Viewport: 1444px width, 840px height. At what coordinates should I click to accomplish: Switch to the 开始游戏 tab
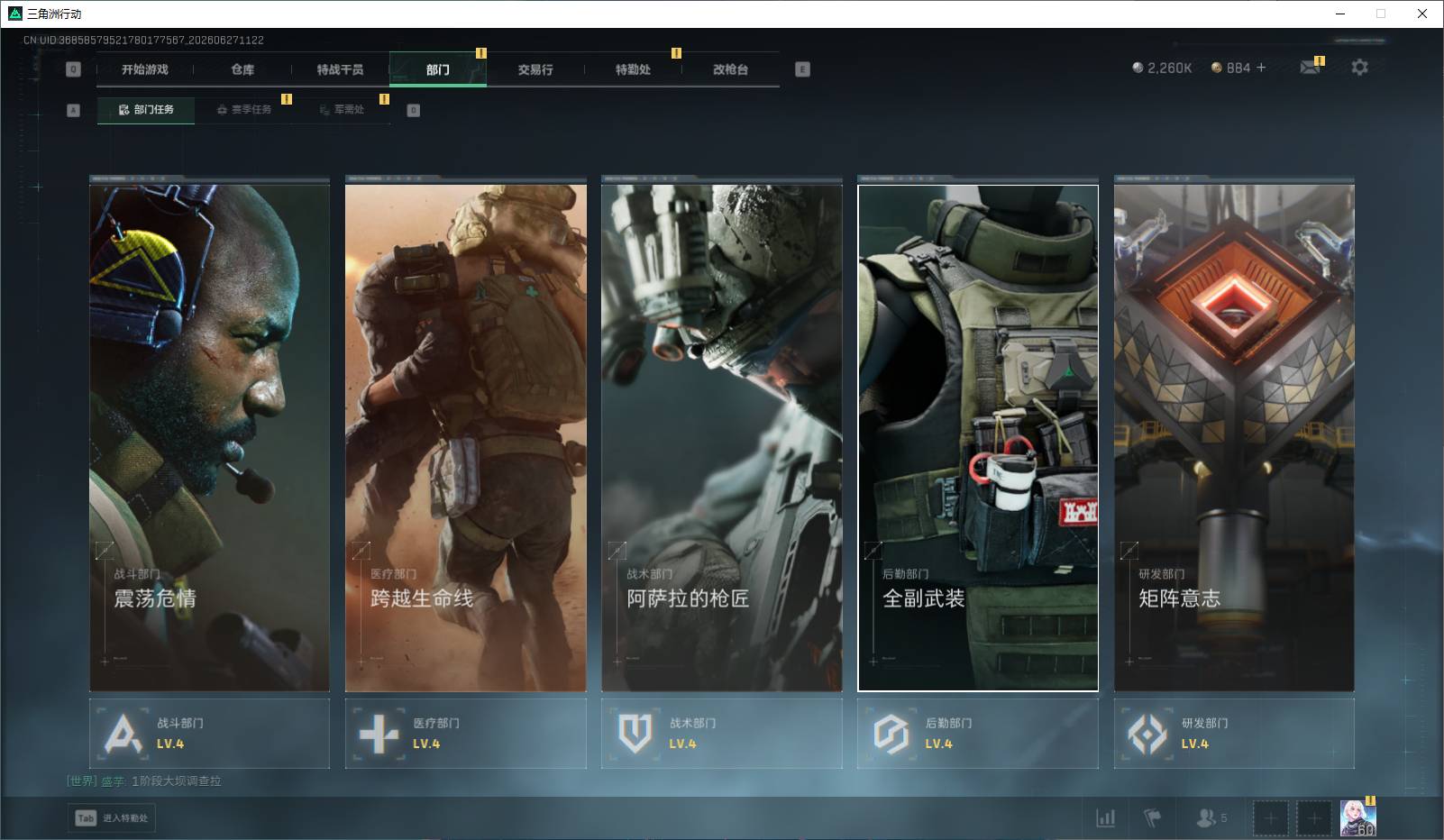[145, 69]
